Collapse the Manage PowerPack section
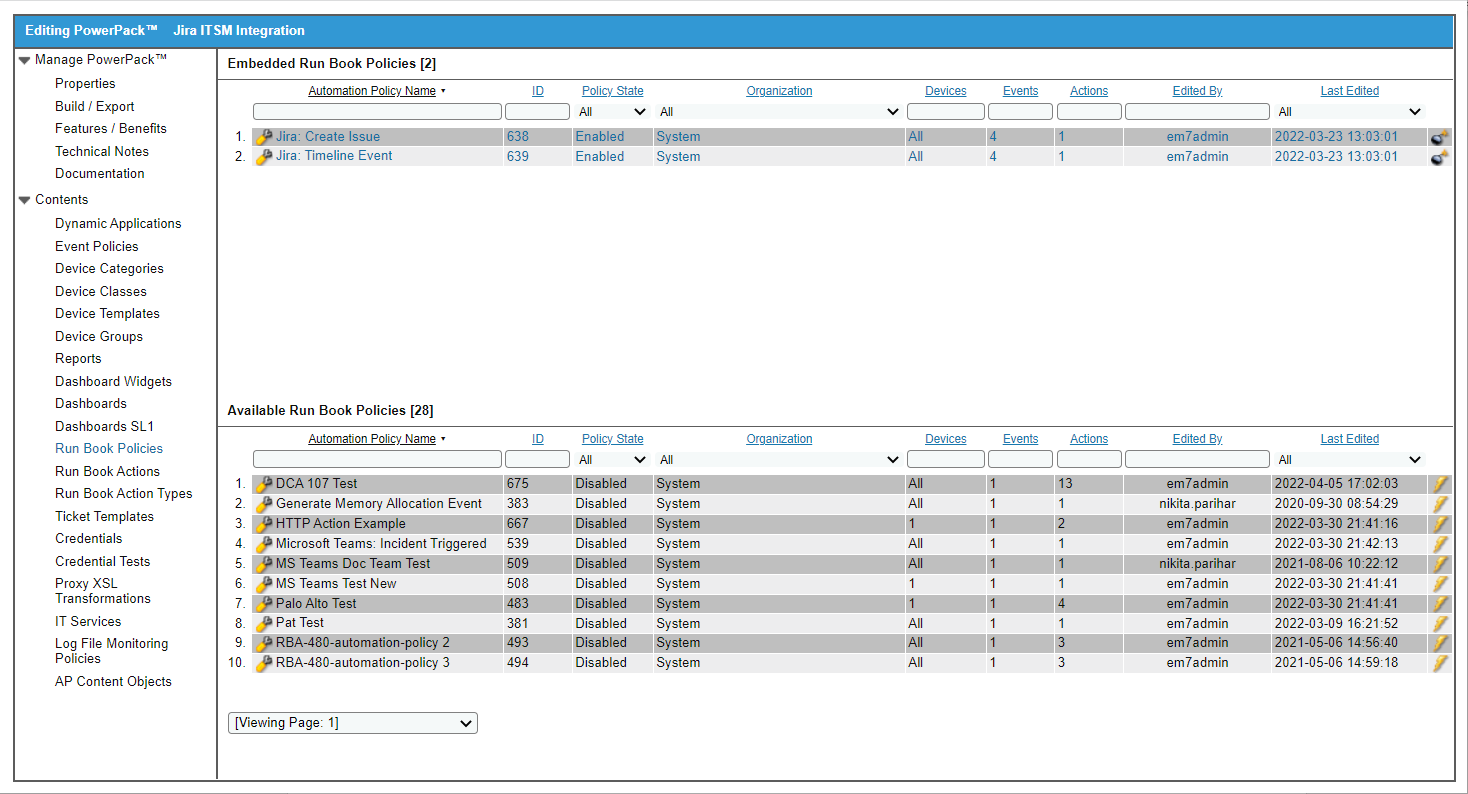Screen dimensions: 1468x794 (25, 60)
